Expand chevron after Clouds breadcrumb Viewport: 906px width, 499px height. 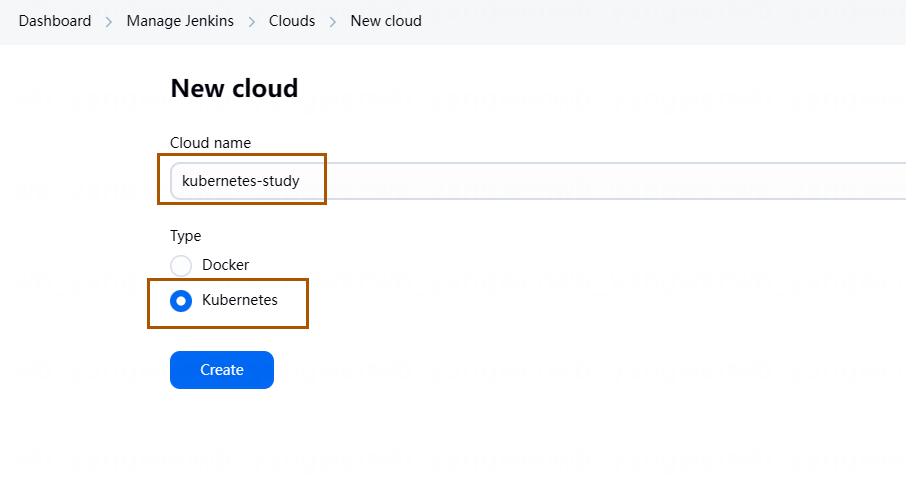click(333, 22)
